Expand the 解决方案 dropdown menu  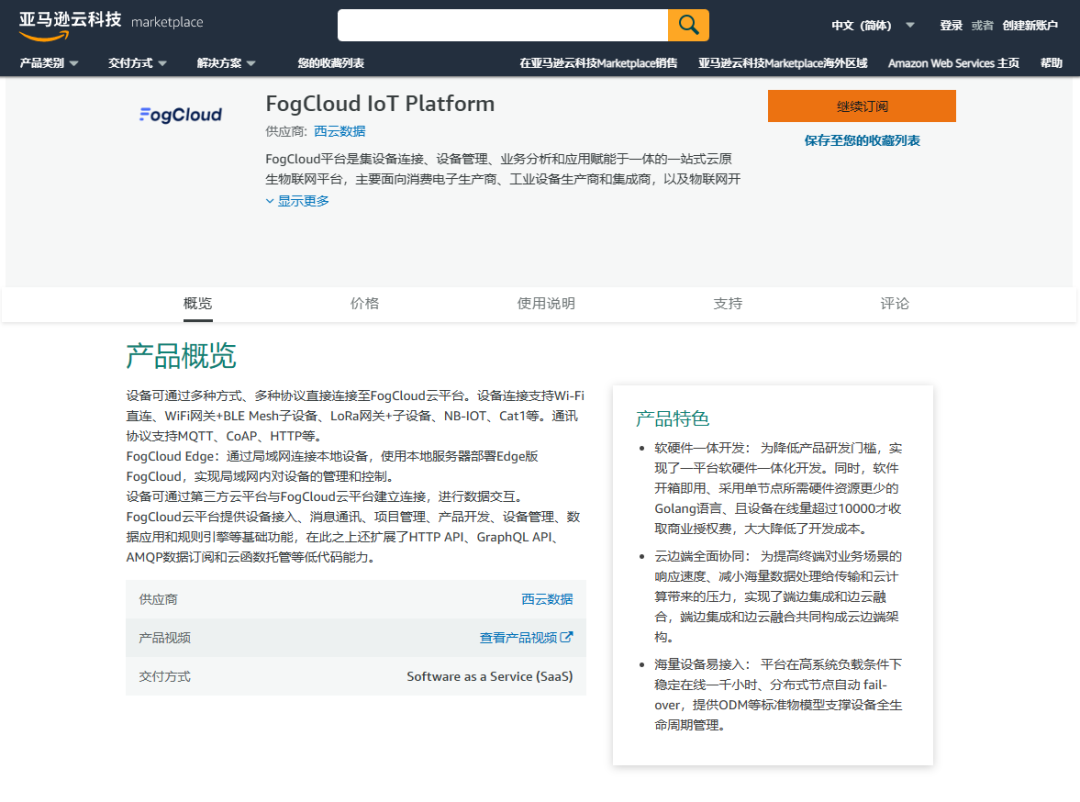click(x=226, y=63)
